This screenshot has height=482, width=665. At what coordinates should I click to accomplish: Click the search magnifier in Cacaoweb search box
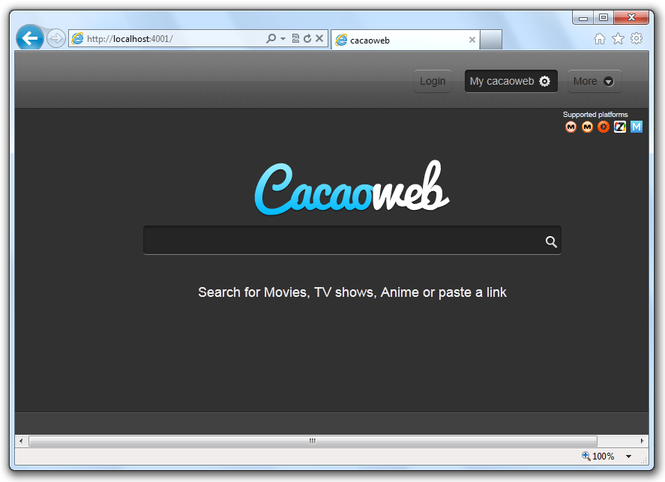pyautogui.click(x=551, y=242)
